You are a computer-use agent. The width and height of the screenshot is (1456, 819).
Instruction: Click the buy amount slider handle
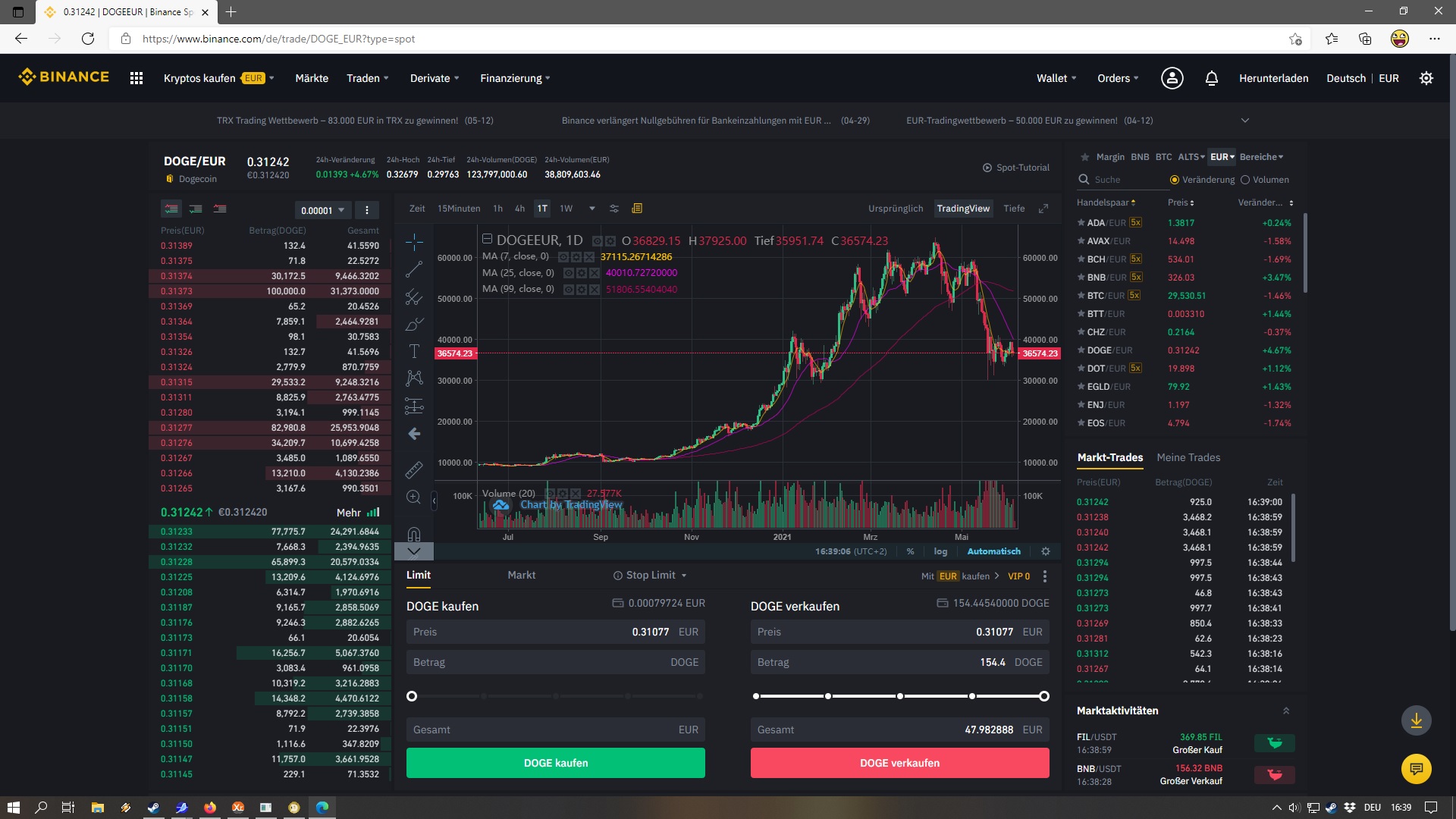[412, 696]
